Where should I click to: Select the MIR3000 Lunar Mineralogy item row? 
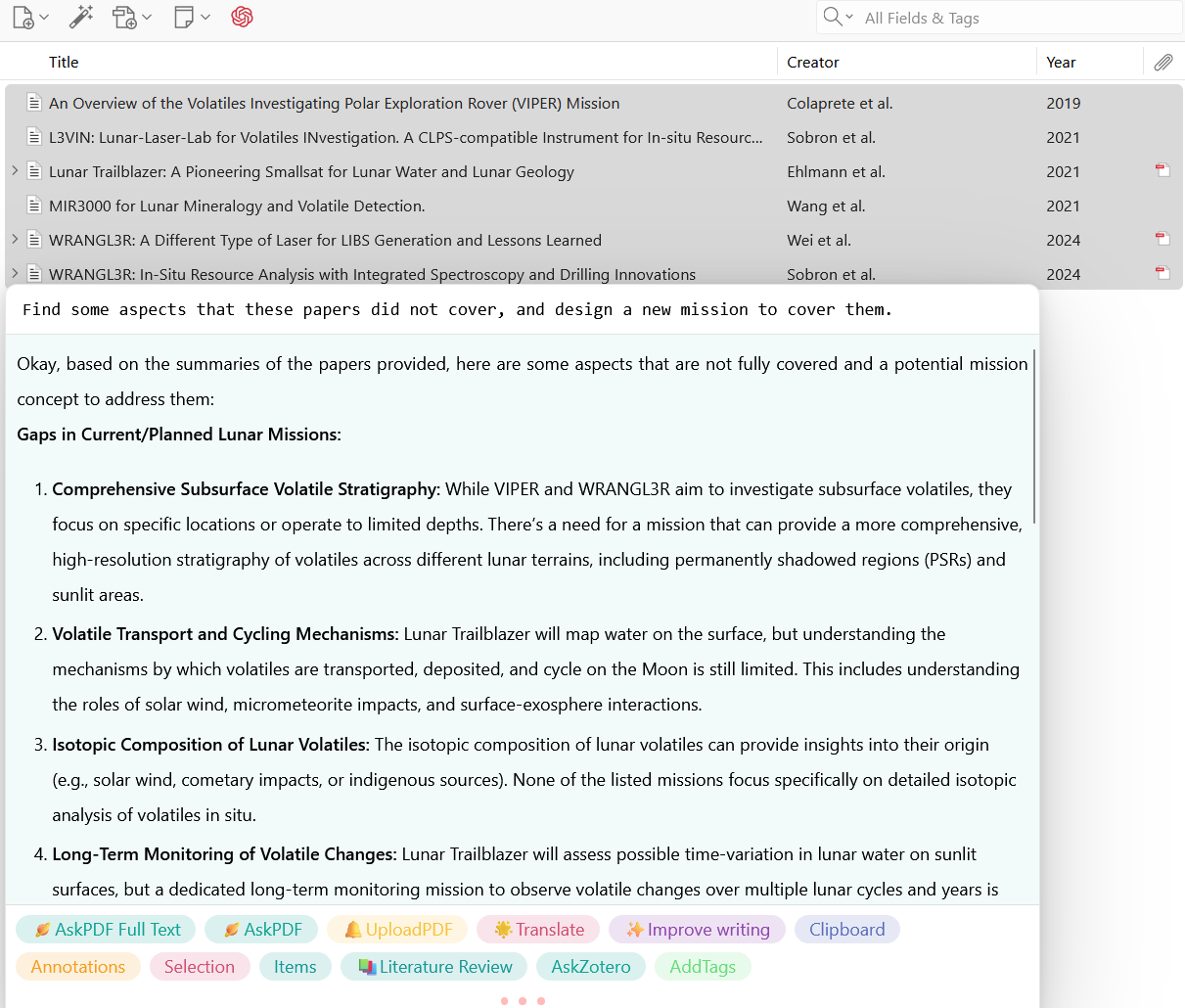391,206
